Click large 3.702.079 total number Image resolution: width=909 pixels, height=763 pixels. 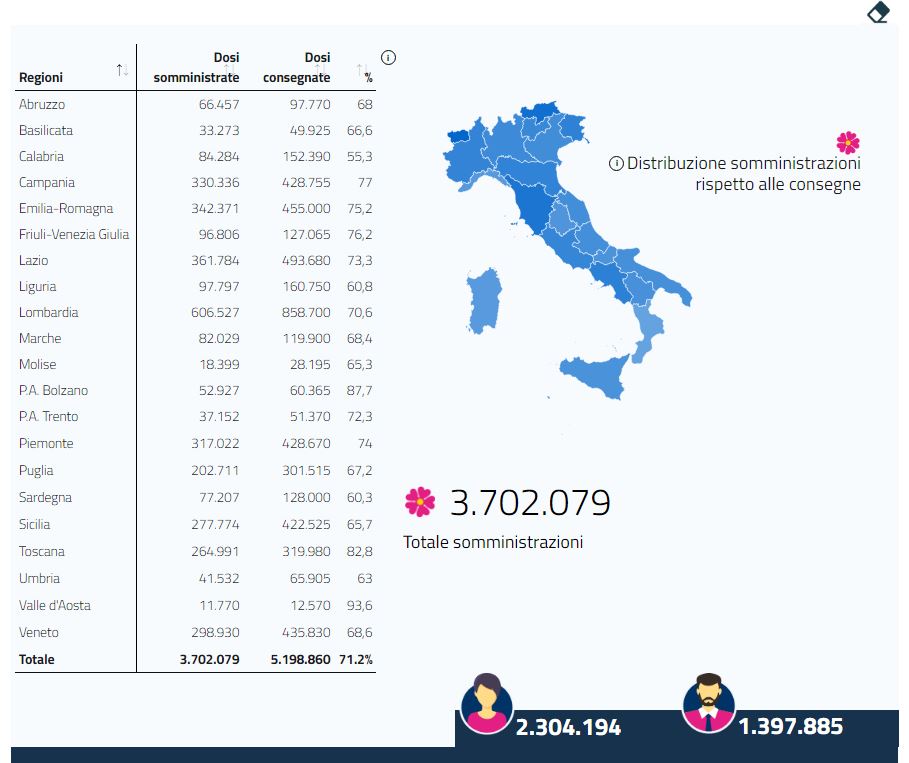point(530,502)
